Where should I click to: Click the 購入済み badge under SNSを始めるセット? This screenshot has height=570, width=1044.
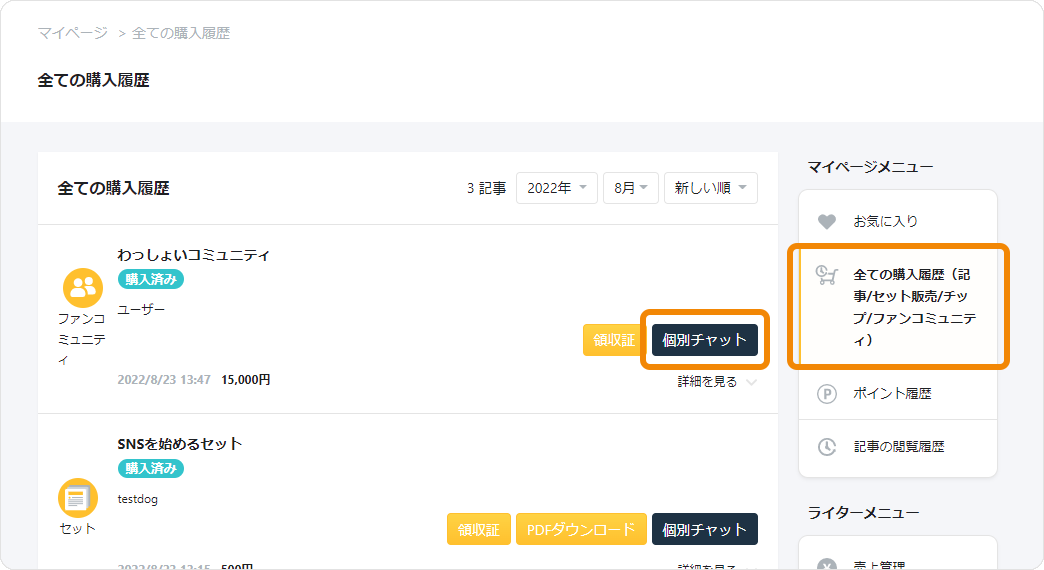[150, 468]
